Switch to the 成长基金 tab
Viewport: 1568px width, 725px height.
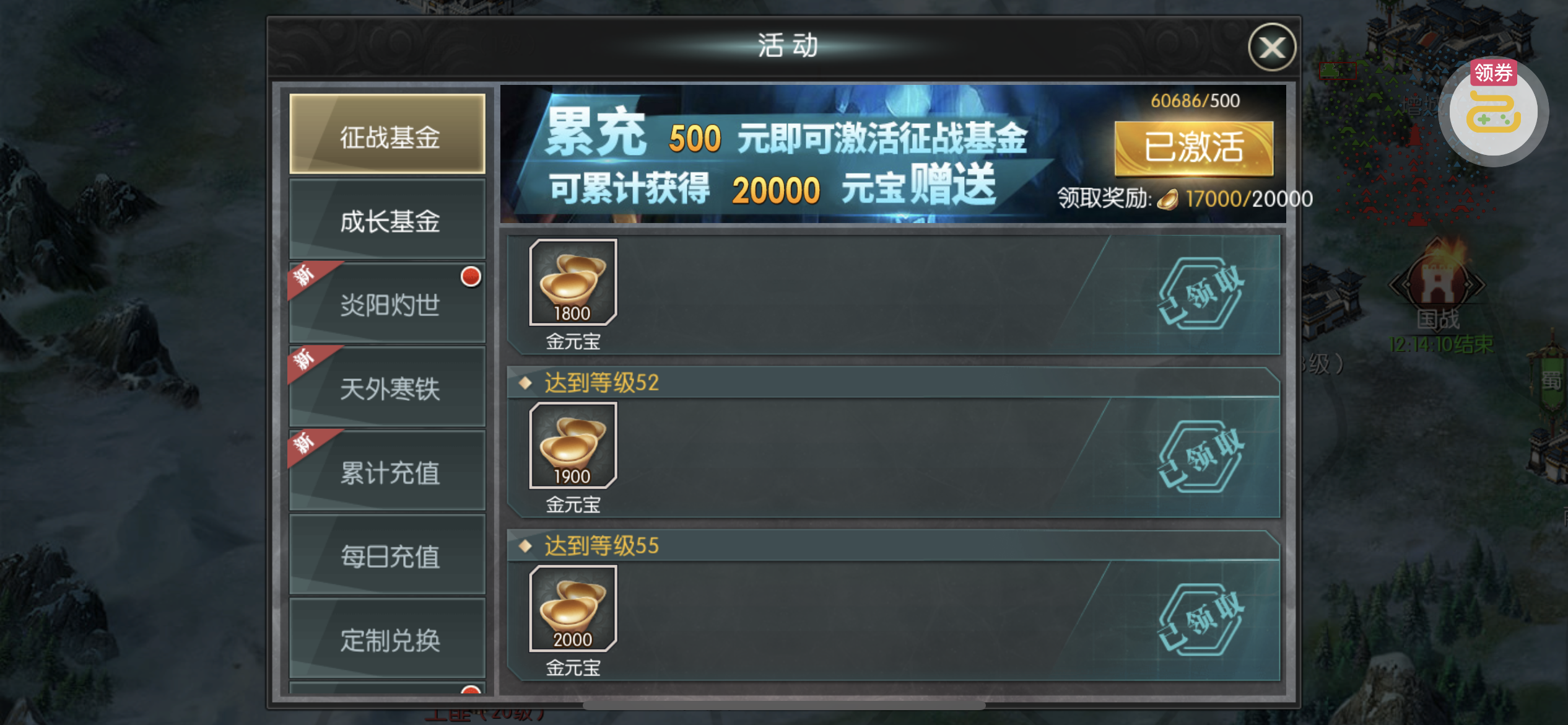pos(388,219)
